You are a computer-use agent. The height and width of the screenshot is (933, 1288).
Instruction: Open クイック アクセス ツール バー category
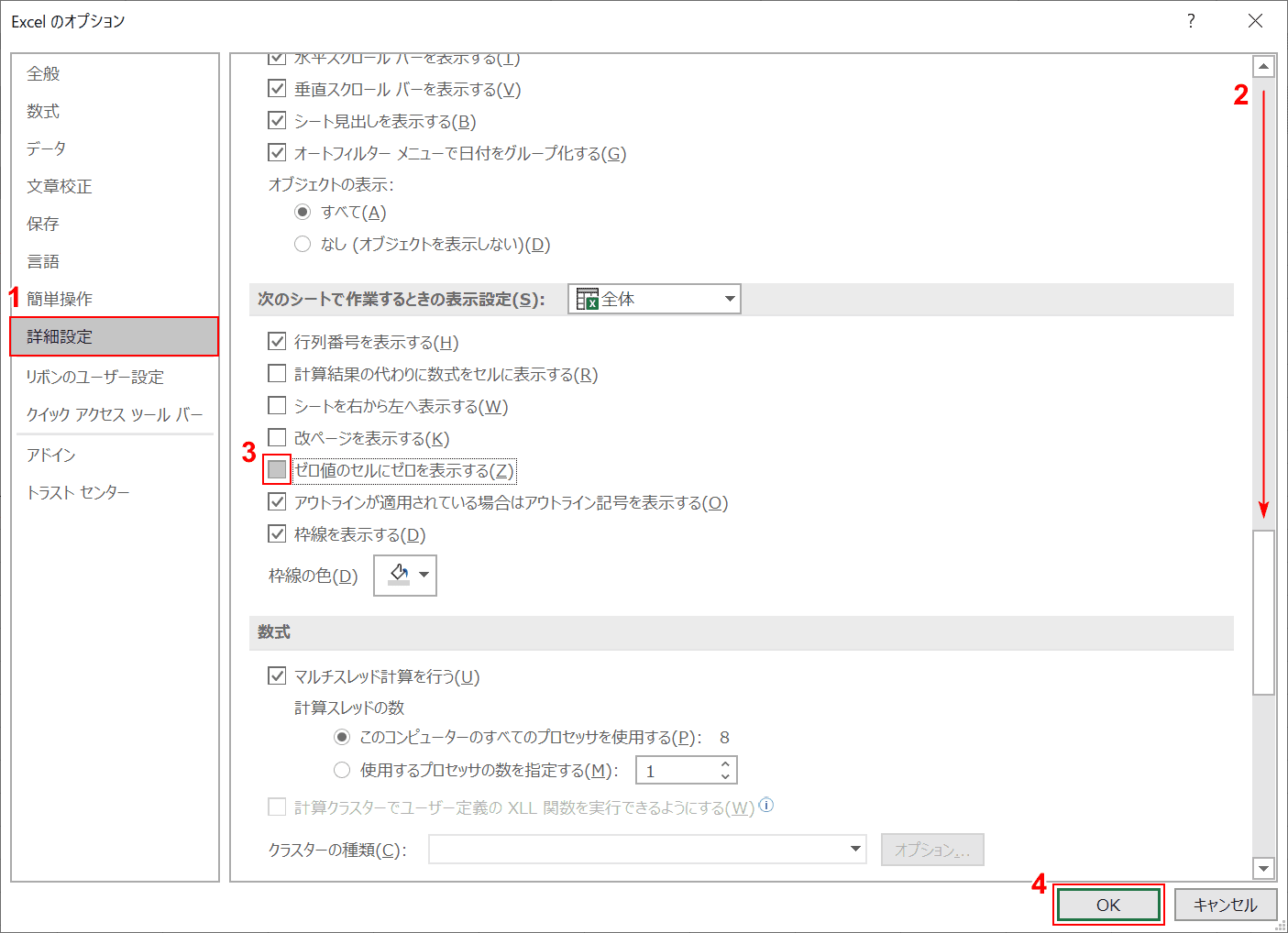(x=115, y=414)
